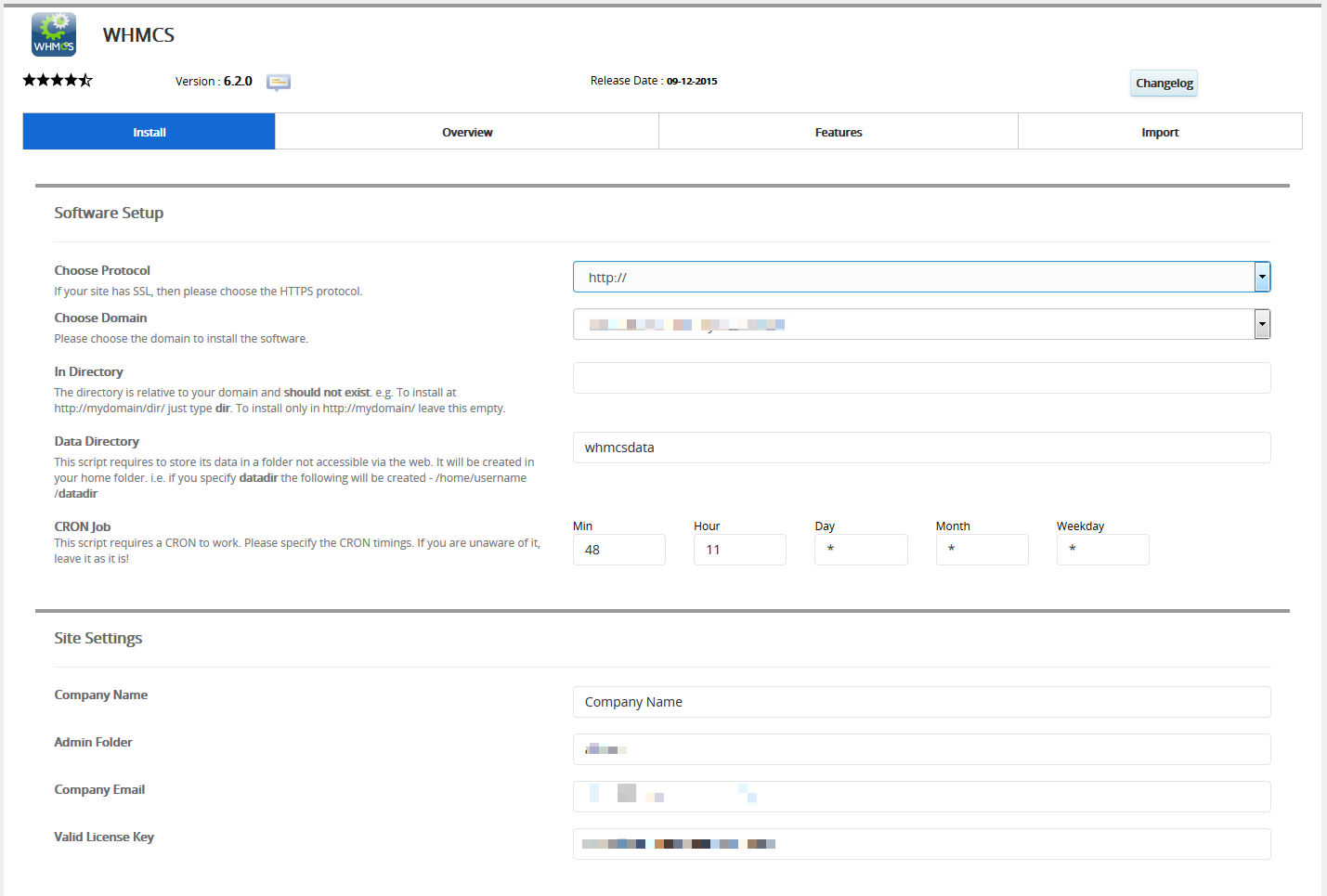Focus the Company Name text field
Viewport: 1327px width, 896px height.
[x=921, y=703]
